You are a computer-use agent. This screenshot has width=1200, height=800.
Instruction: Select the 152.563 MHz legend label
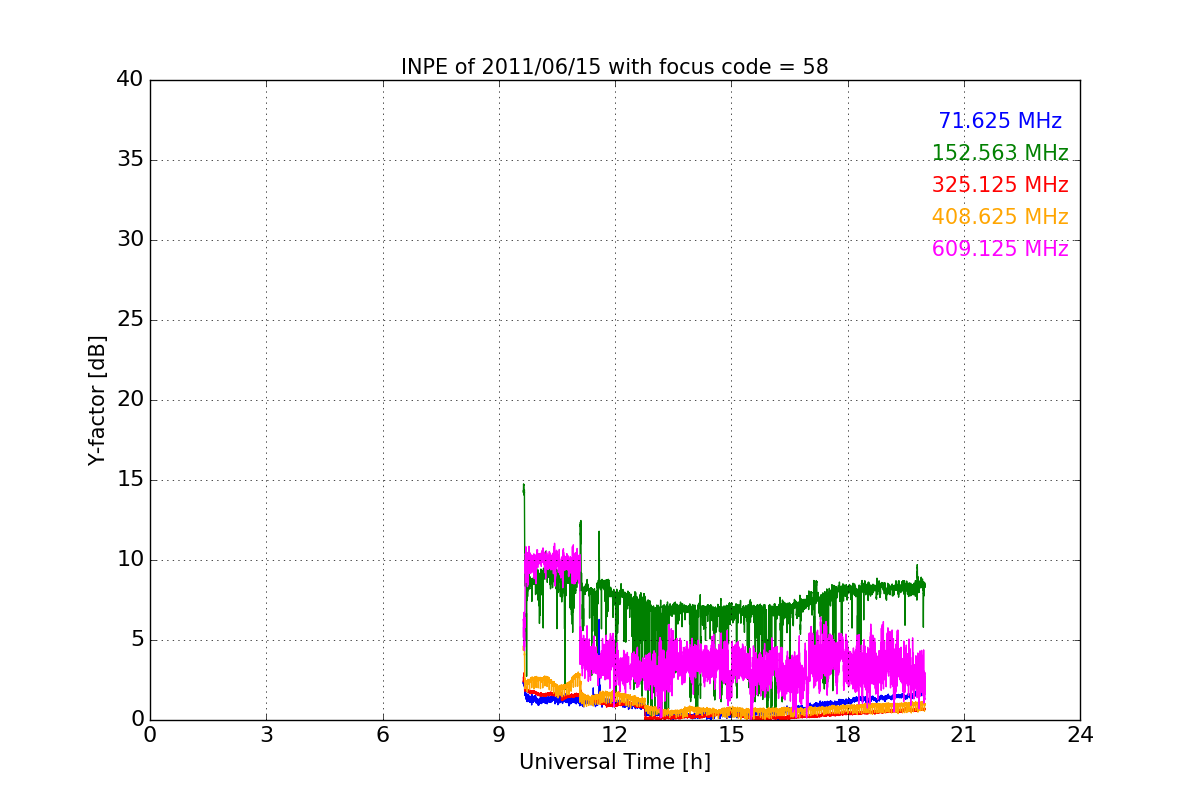point(1000,153)
